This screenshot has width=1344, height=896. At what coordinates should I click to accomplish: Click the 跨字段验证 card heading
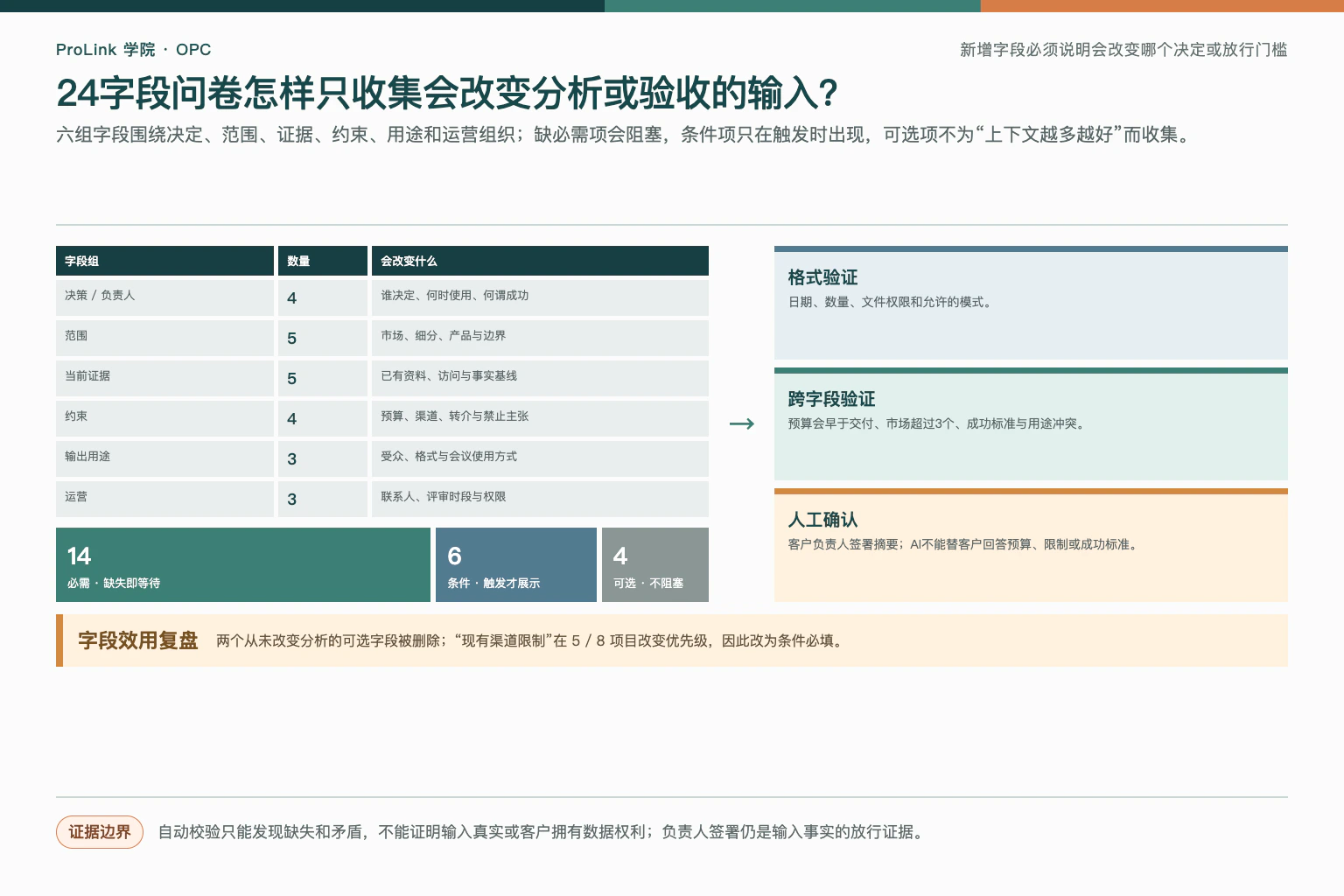[x=831, y=399]
